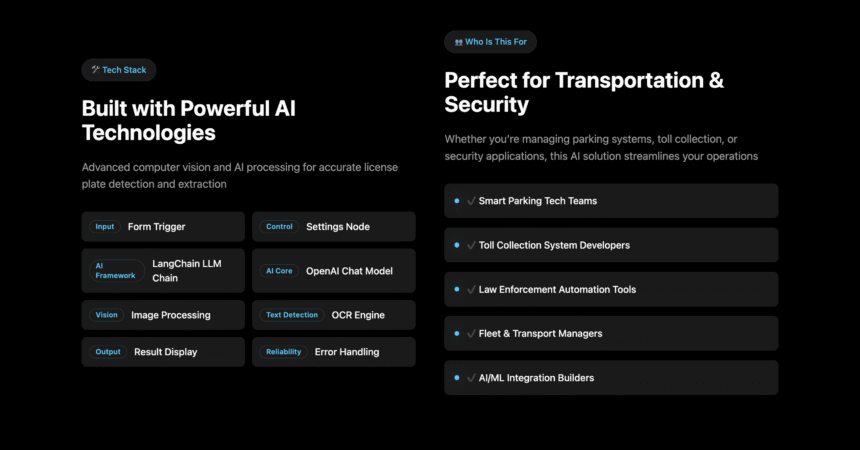Click checkmark icon beside Toll Collection System Developers

(x=471, y=245)
